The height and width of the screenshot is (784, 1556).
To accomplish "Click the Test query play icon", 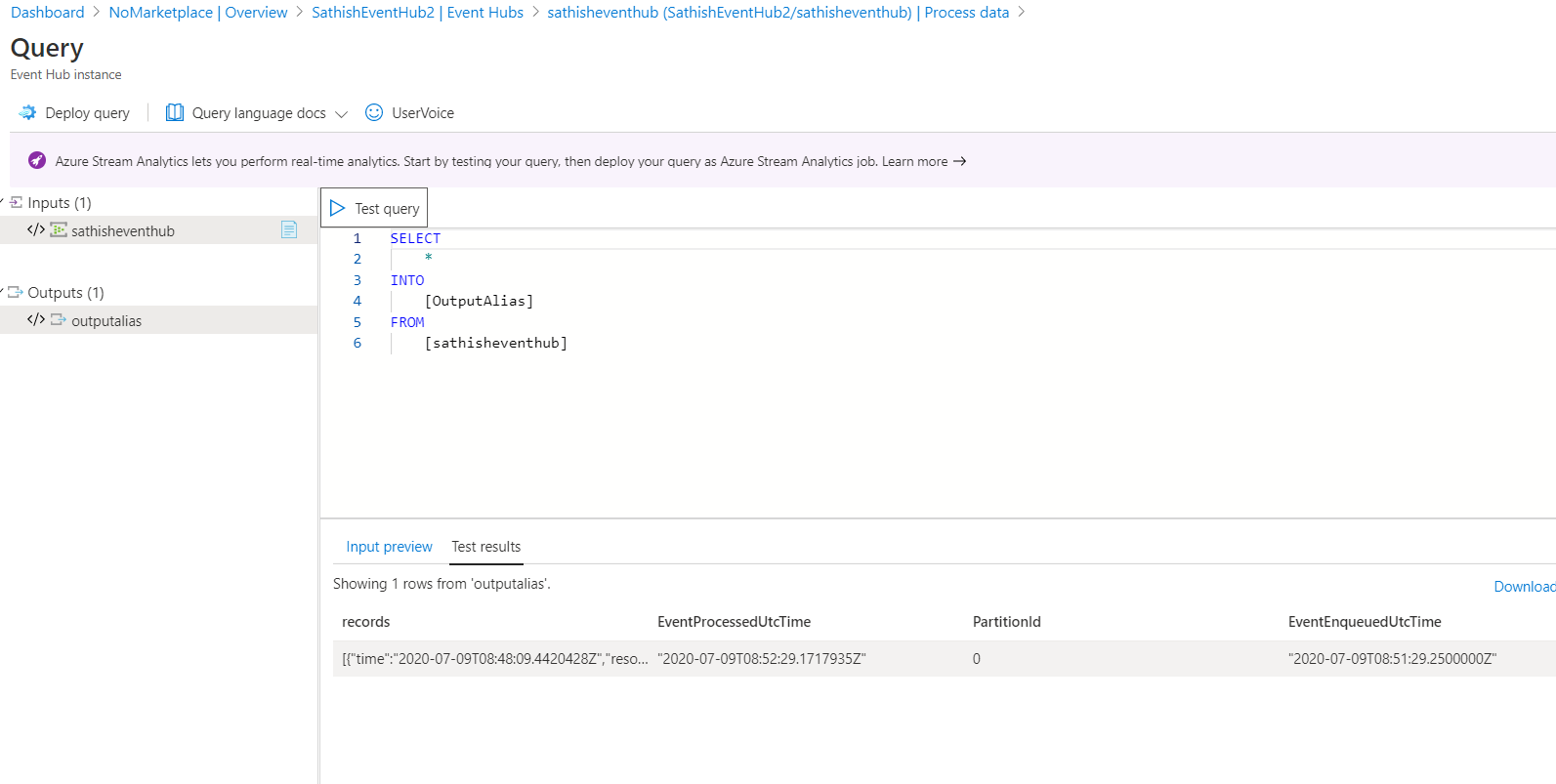I will click(x=338, y=208).
